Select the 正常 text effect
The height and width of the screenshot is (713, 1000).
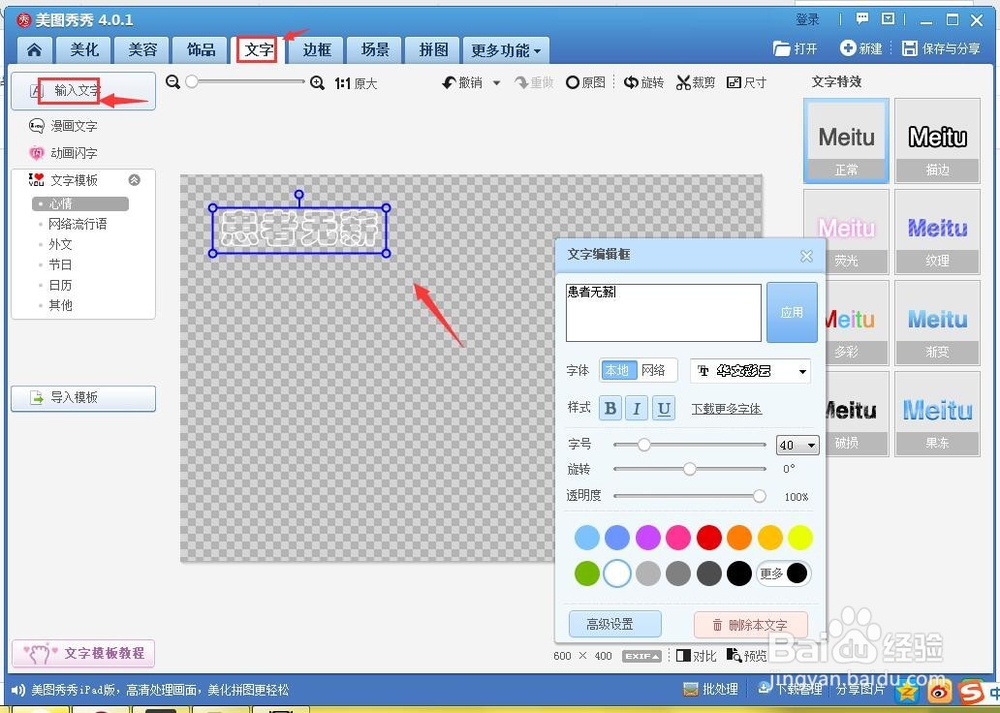pos(846,141)
